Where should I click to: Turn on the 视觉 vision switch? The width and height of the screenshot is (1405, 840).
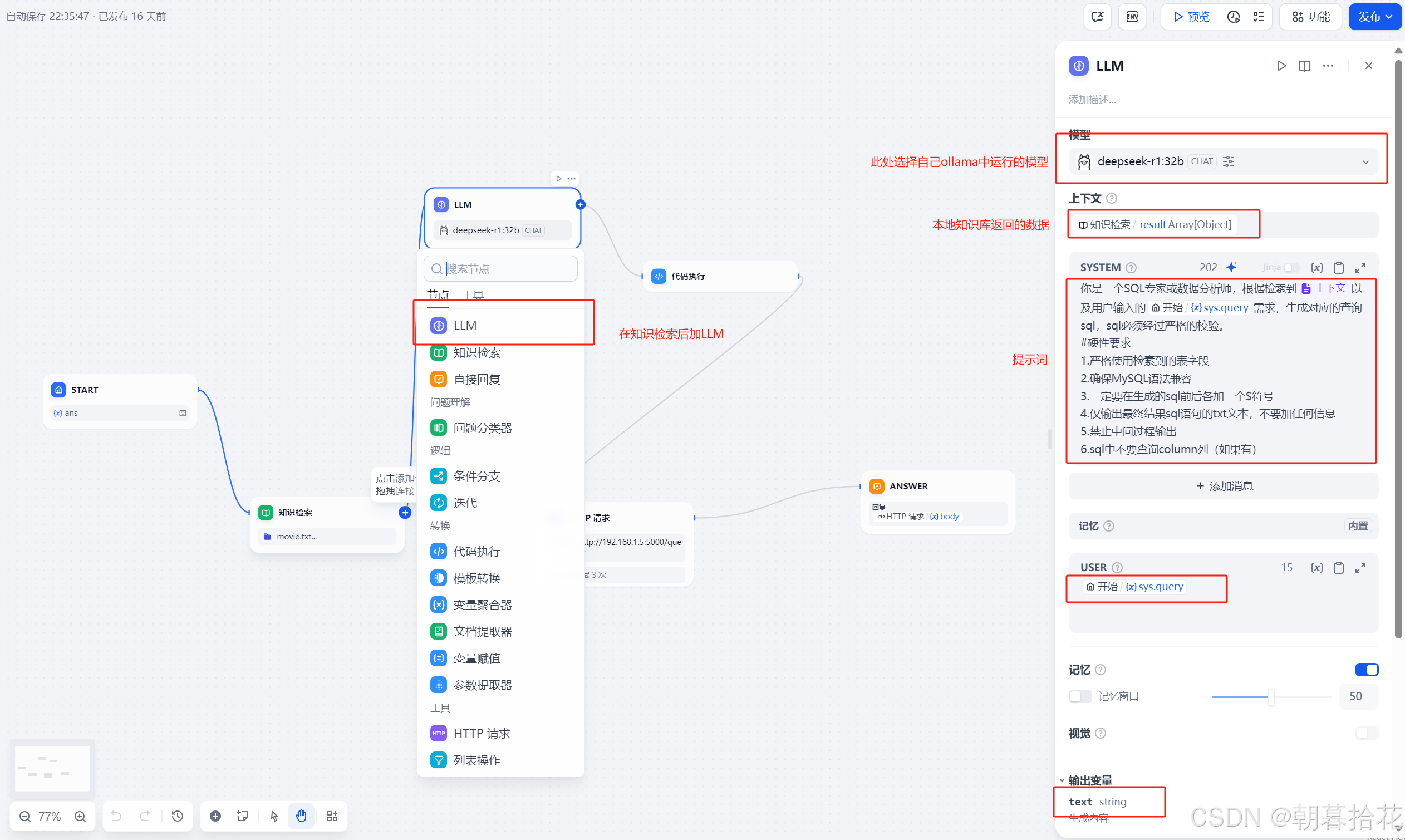(x=1367, y=733)
